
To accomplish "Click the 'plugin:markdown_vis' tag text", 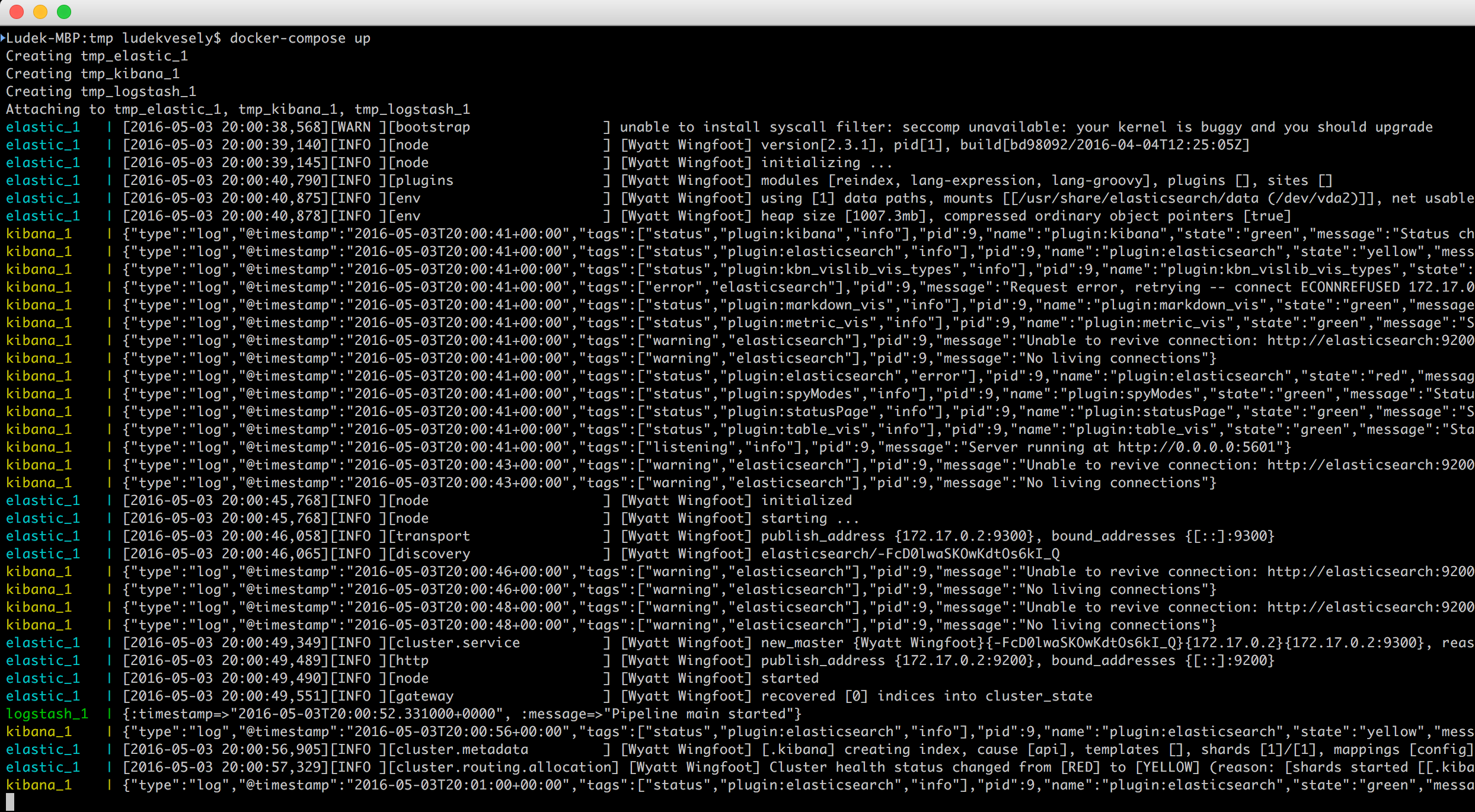I will pyautogui.click(x=806, y=305).
